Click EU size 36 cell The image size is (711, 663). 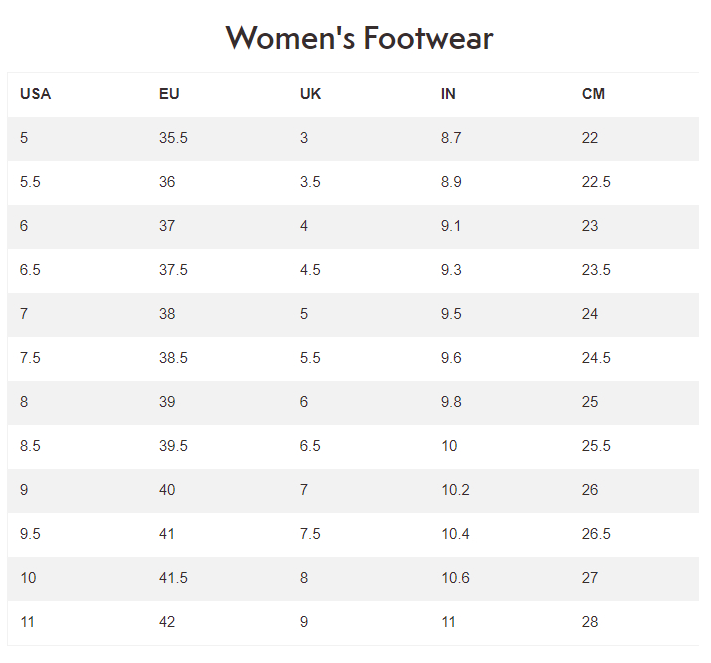167,182
